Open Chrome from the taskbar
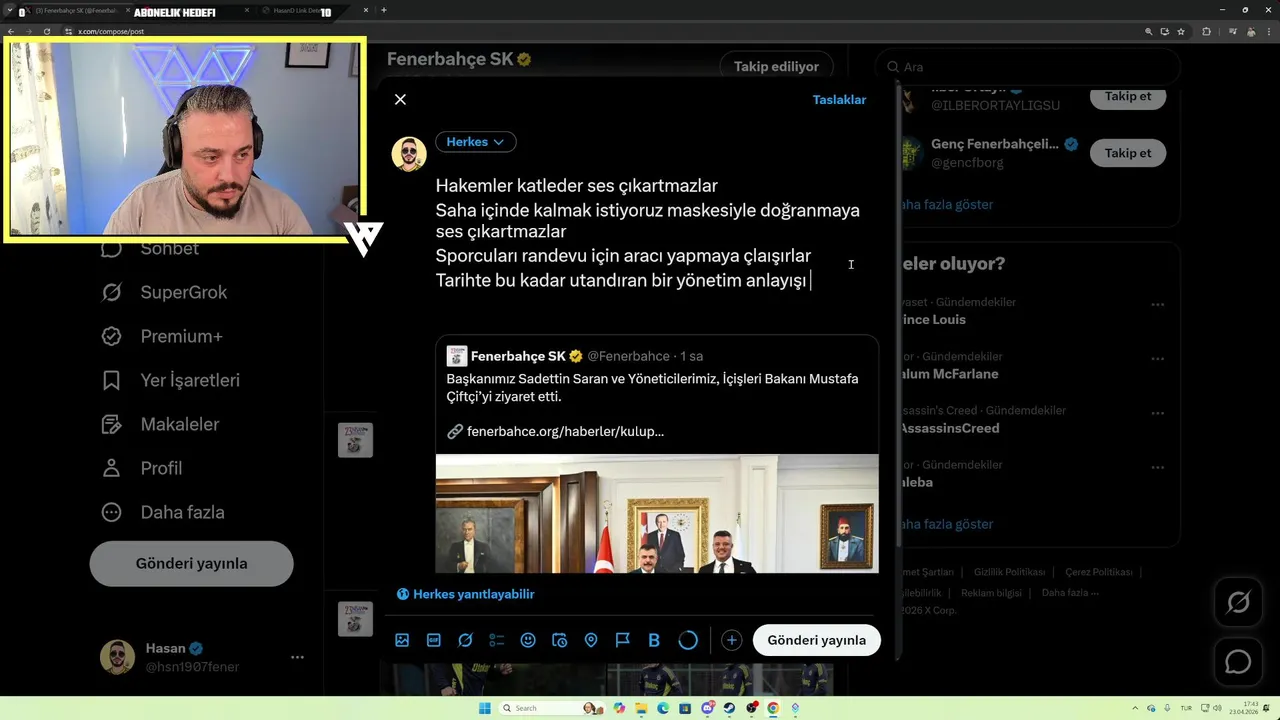This screenshot has width=1280, height=720. (773, 708)
